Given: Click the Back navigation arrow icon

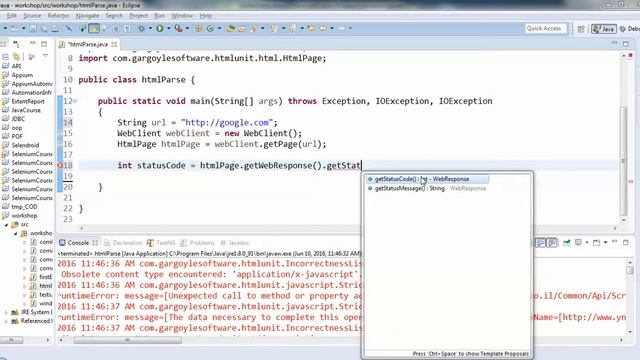Looking at the screenshot, I should coord(322,28).
